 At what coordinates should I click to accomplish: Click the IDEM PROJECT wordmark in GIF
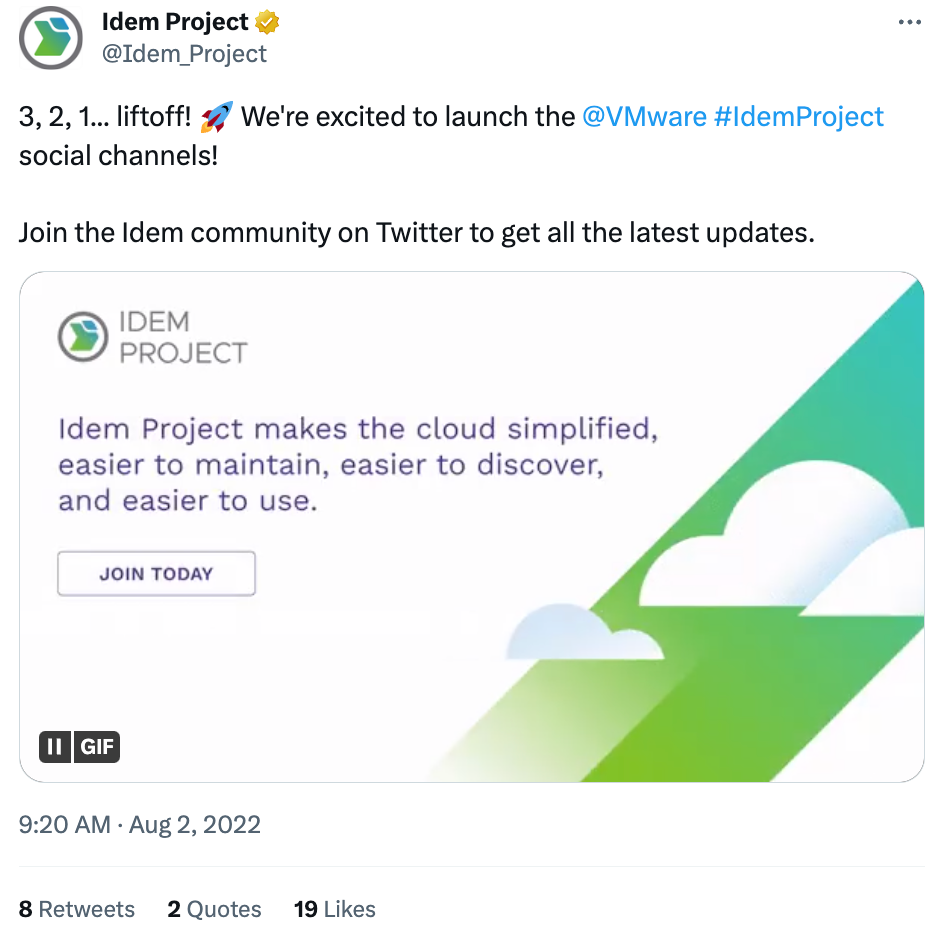click(182, 337)
